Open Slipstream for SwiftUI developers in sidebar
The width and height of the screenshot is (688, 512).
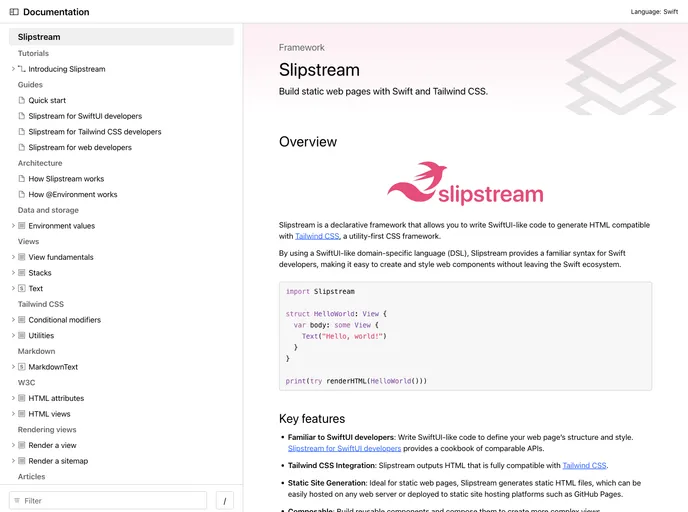pyautogui.click(x=85, y=116)
